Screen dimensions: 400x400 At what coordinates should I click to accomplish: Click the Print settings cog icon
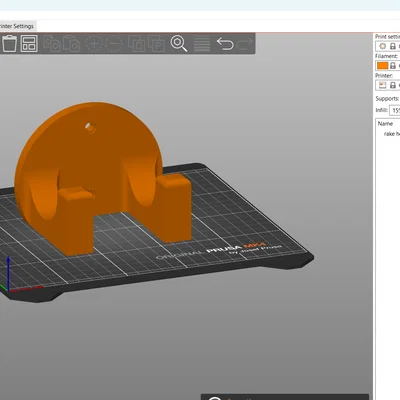[x=382, y=46]
